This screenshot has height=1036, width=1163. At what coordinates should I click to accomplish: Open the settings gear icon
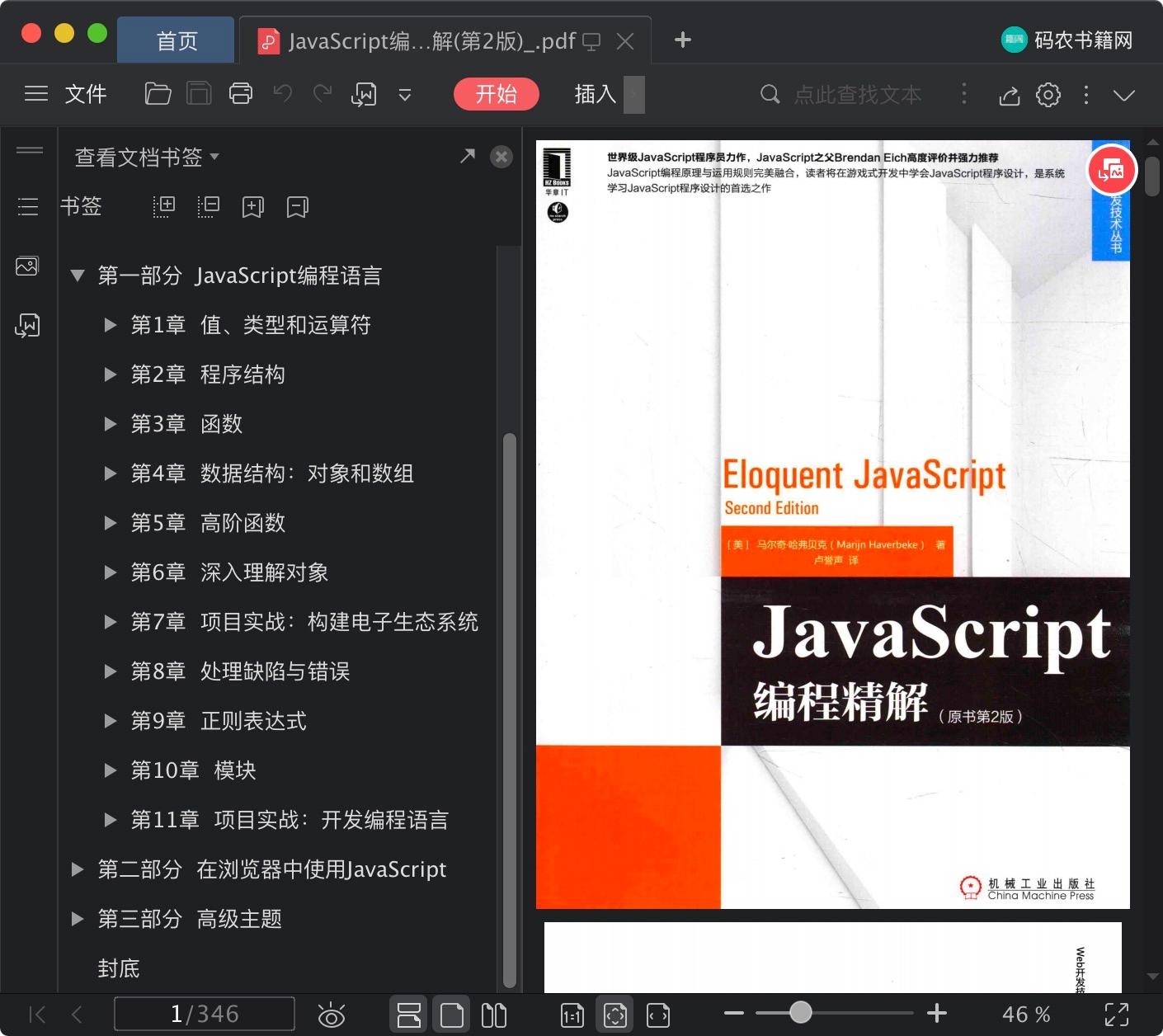pos(1048,95)
